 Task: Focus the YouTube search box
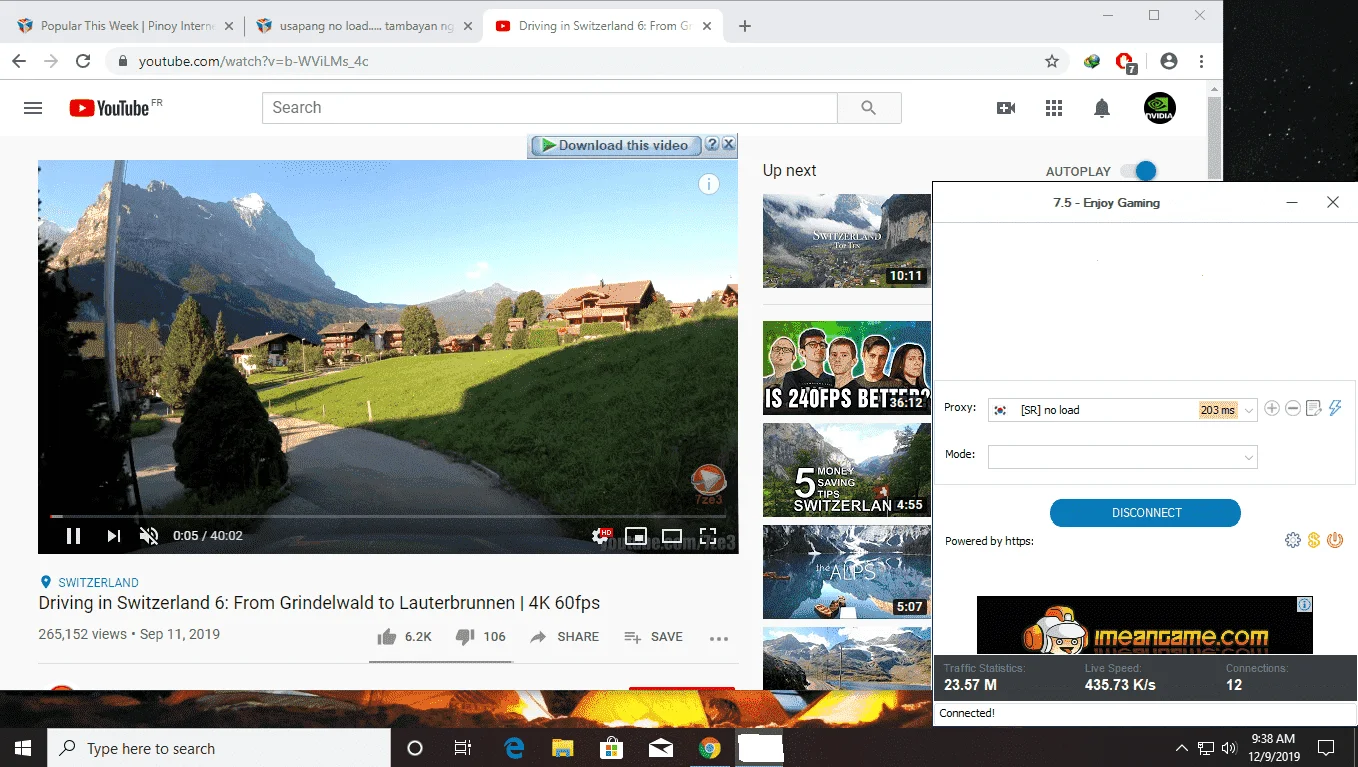pos(549,108)
